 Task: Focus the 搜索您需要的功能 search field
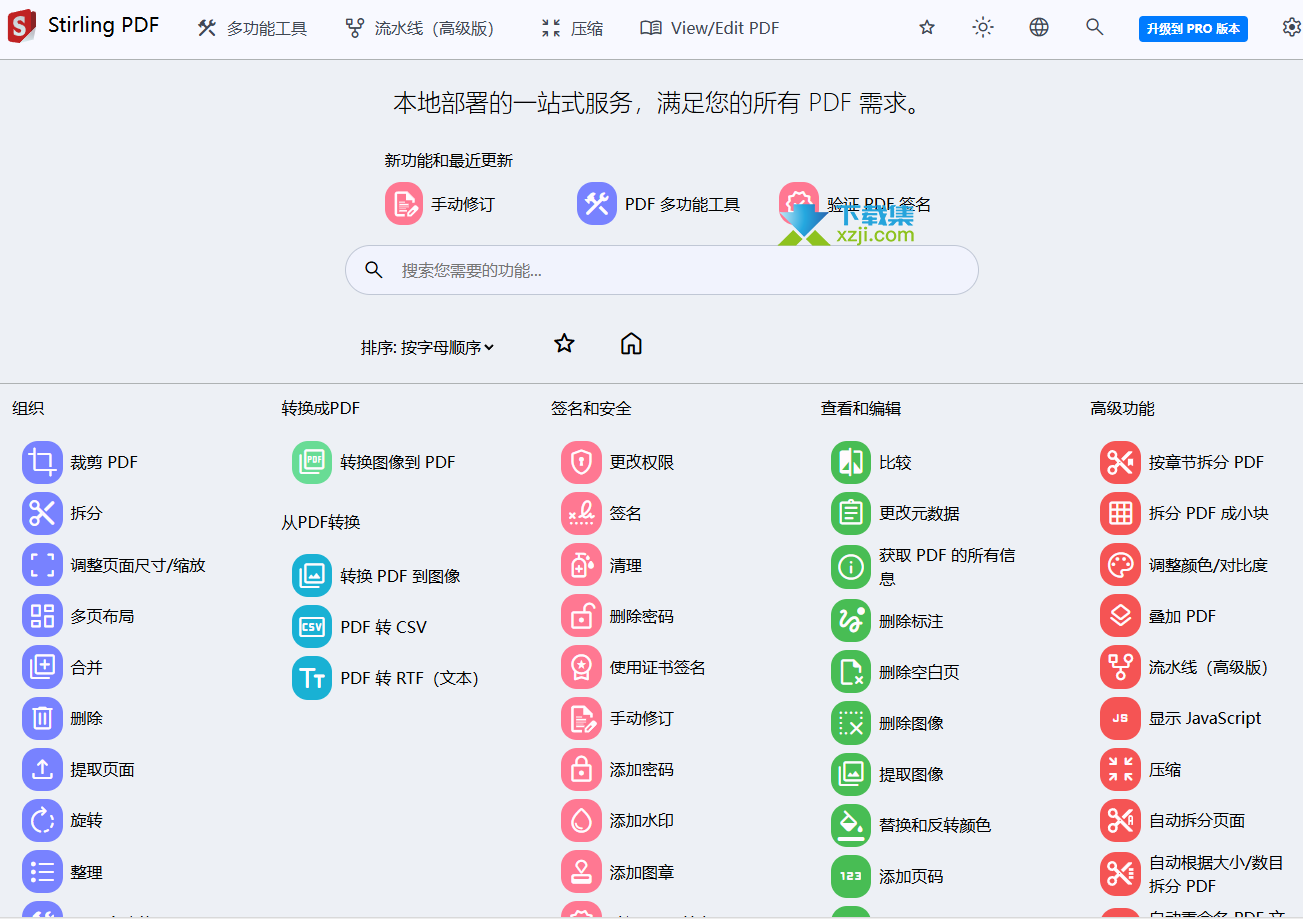(662, 270)
